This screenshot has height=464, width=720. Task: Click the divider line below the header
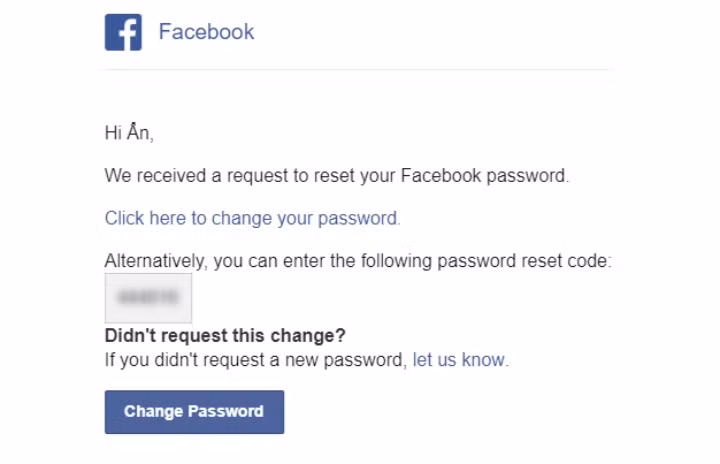pyautogui.click(x=357, y=69)
